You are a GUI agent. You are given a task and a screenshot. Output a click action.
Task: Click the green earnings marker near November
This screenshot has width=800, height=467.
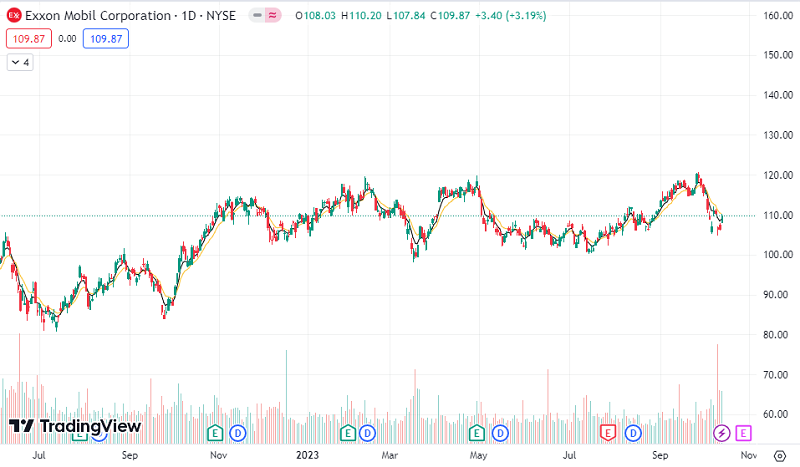[214, 432]
